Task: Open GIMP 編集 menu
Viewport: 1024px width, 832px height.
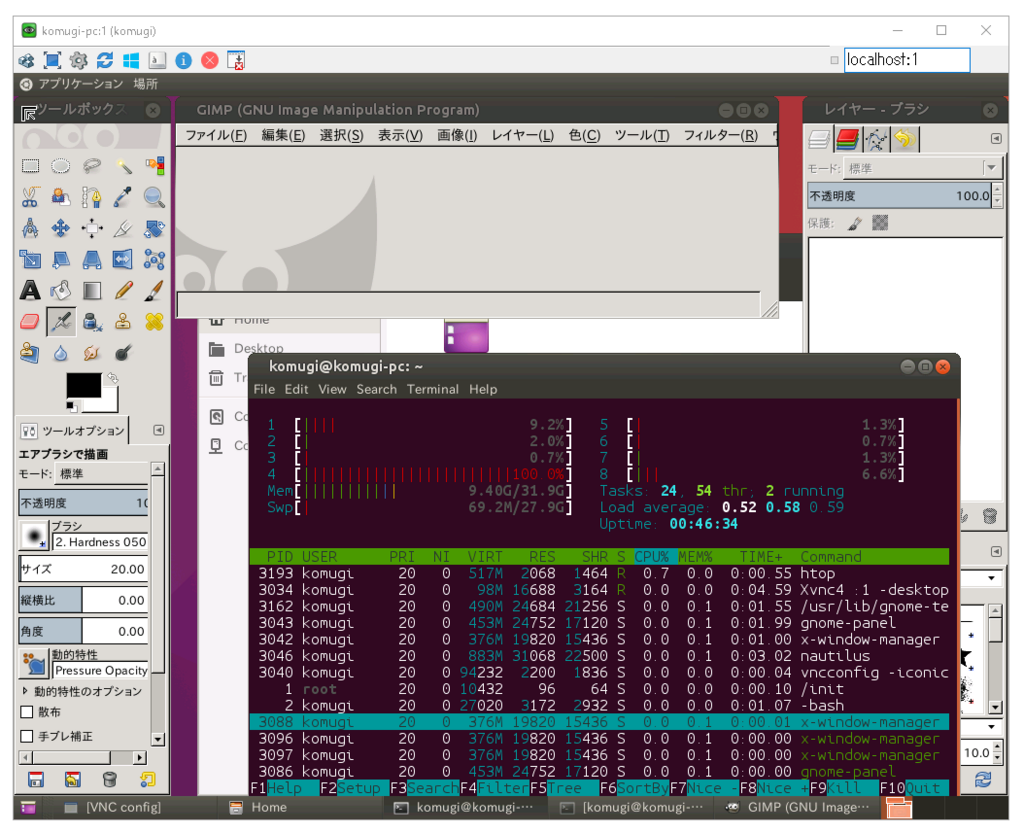Action: [283, 135]
